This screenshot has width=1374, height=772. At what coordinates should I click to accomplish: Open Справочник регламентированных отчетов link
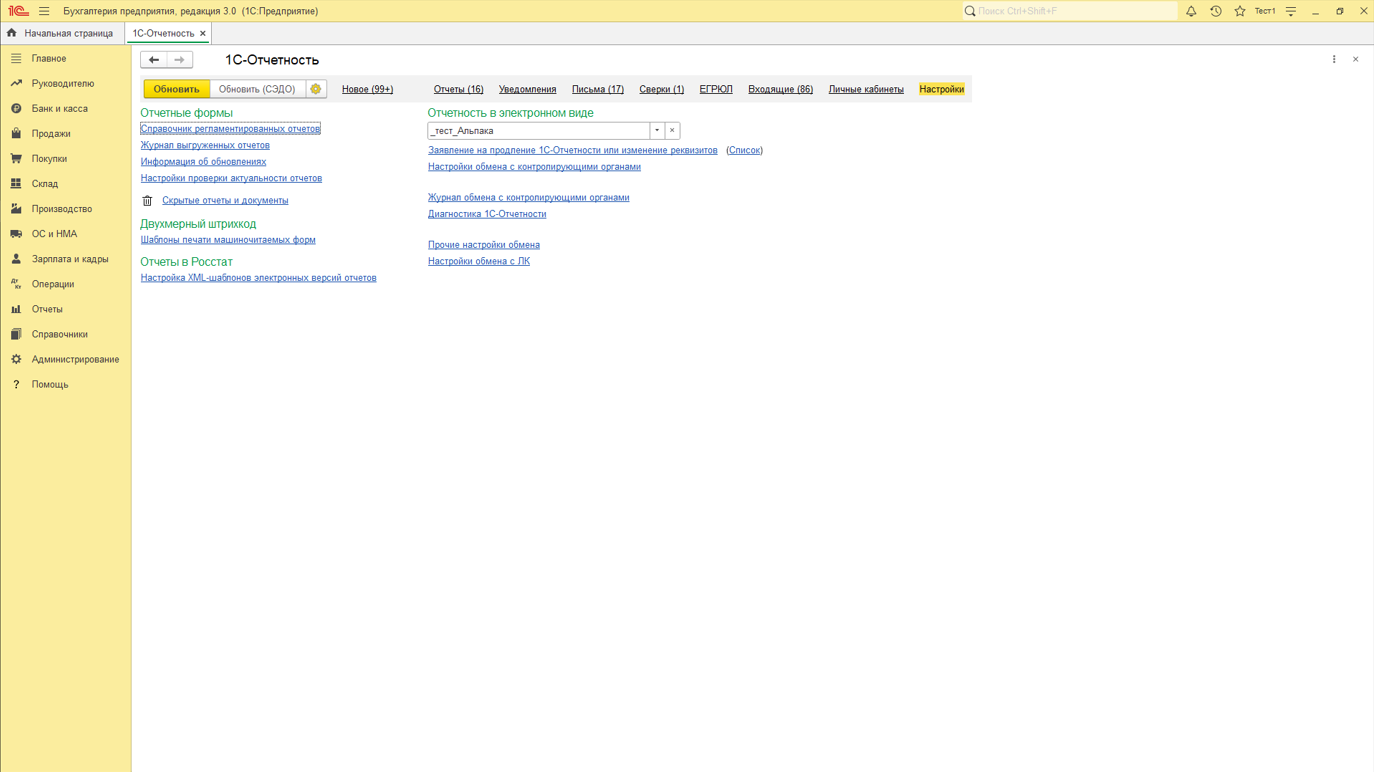pos(230,129)
